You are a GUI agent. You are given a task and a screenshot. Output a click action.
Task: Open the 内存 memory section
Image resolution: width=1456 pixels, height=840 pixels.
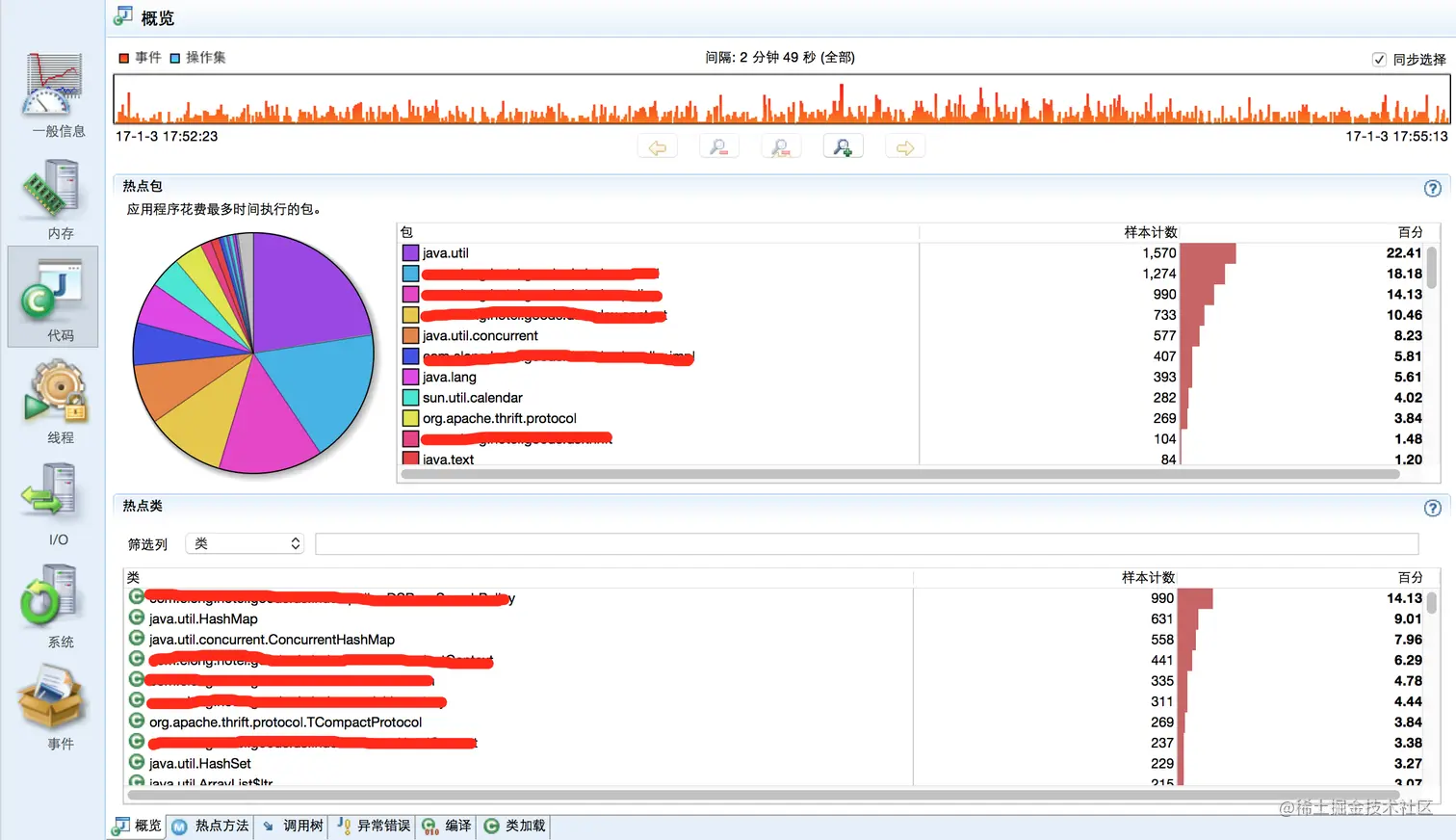[x=54, y=197]
